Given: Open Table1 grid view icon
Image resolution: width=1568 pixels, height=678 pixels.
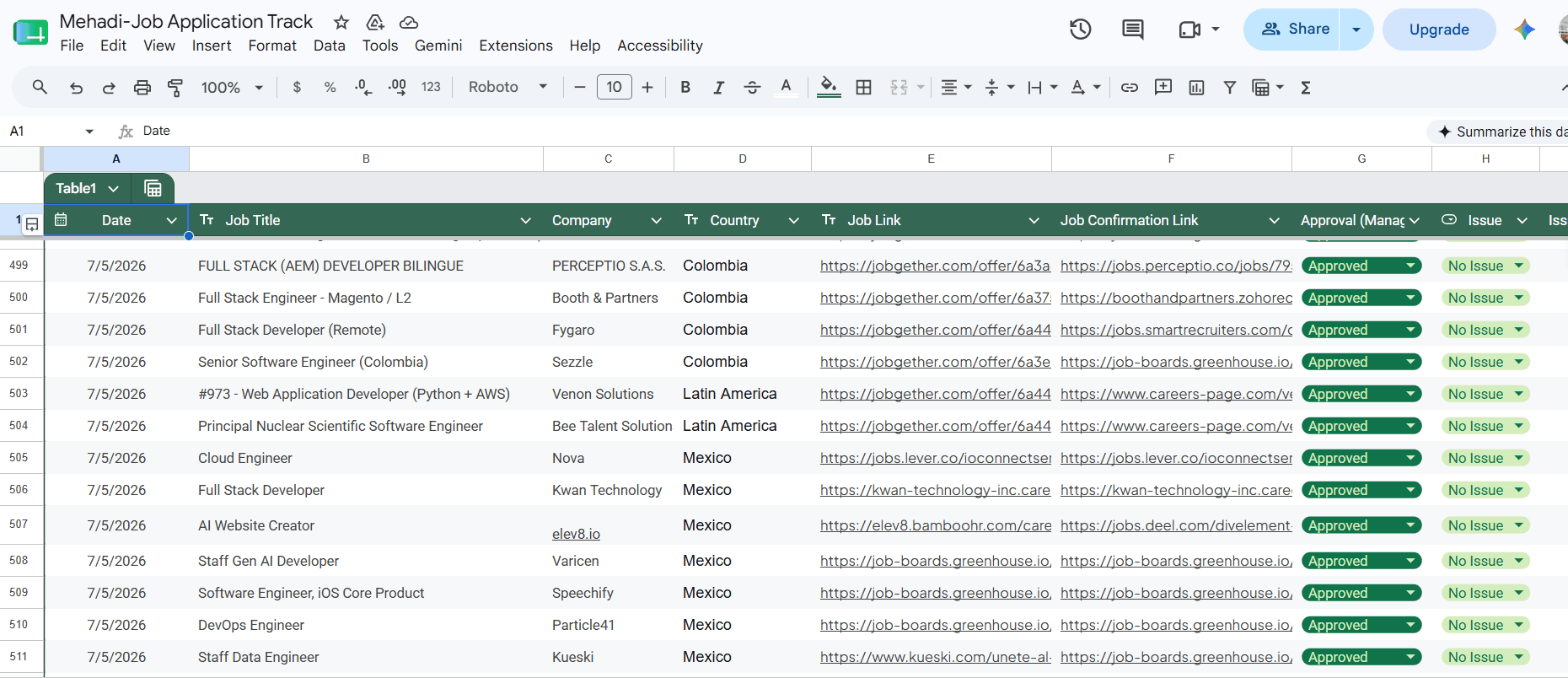Looking at the screenshot, I should click(153, 188).
